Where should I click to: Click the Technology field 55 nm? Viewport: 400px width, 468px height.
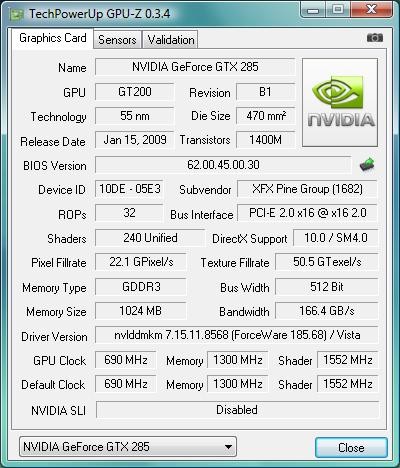click(134, 116)
